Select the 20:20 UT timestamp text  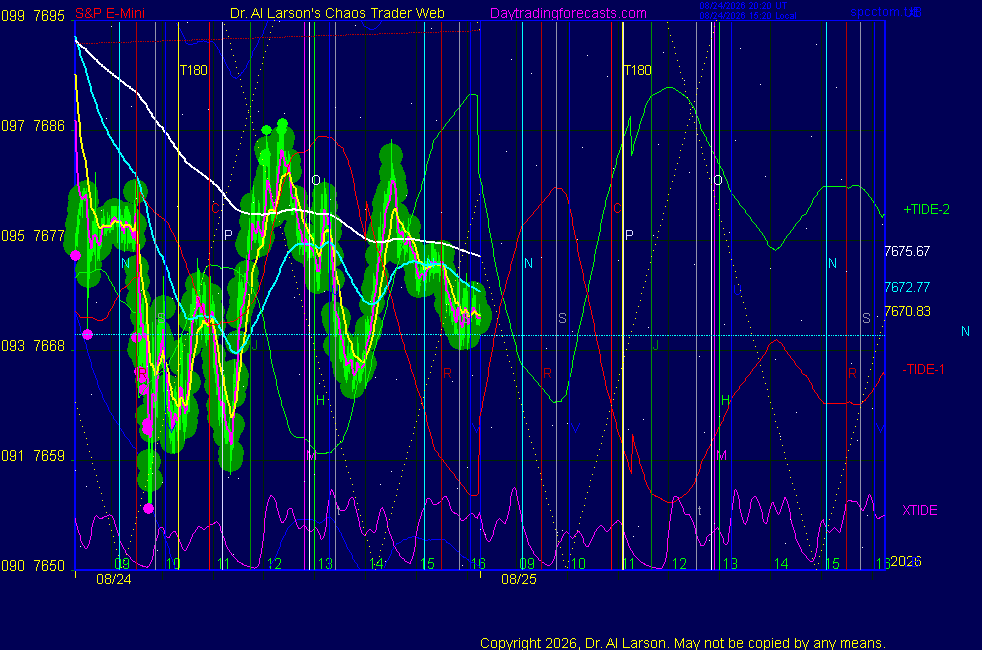(743, 6)
